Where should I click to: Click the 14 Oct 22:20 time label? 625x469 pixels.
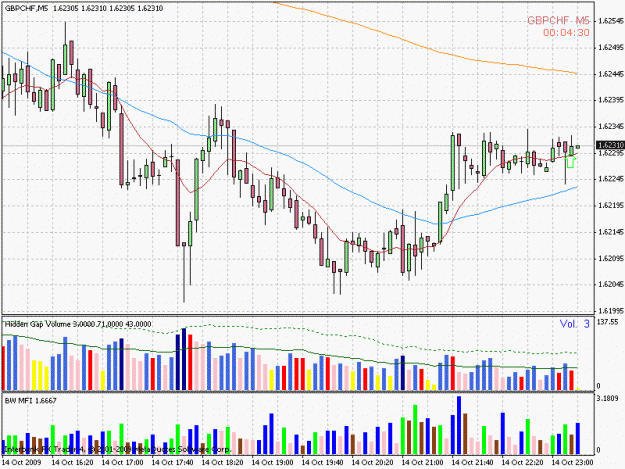click(x=522, y=462)
